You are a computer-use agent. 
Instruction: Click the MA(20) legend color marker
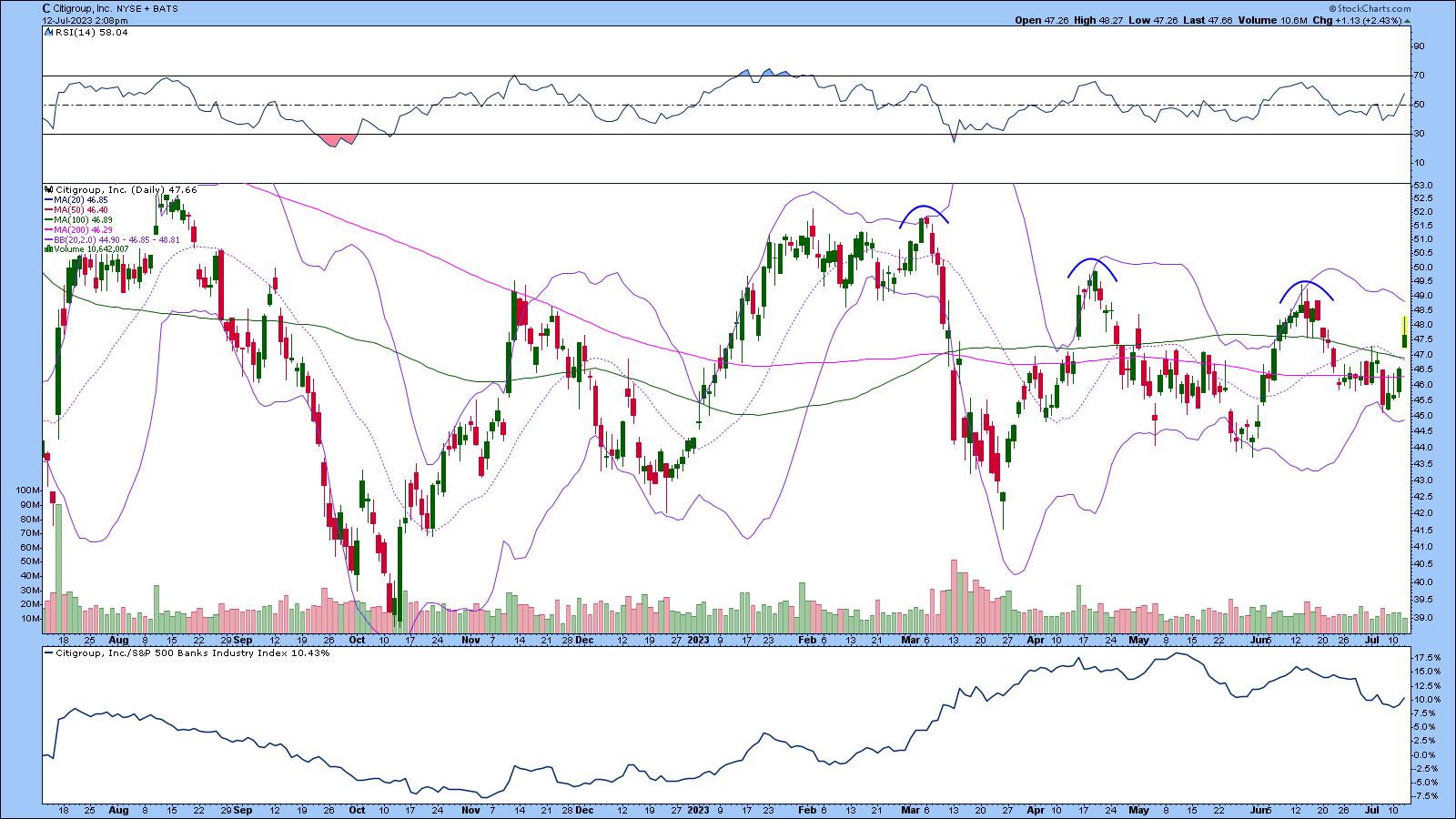(47, 200)
